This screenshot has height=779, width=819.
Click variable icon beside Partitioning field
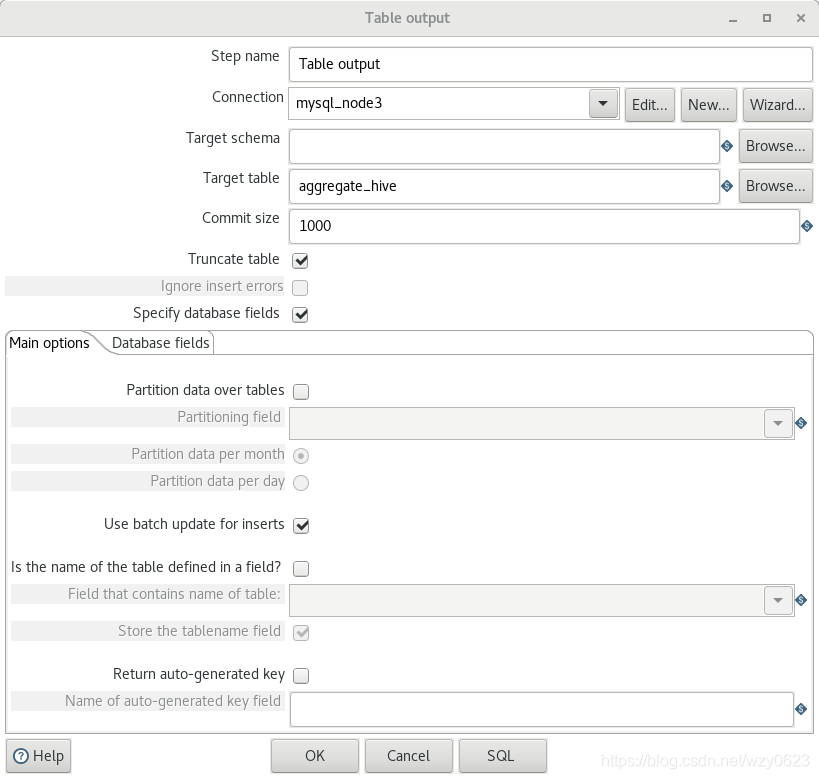801,423
